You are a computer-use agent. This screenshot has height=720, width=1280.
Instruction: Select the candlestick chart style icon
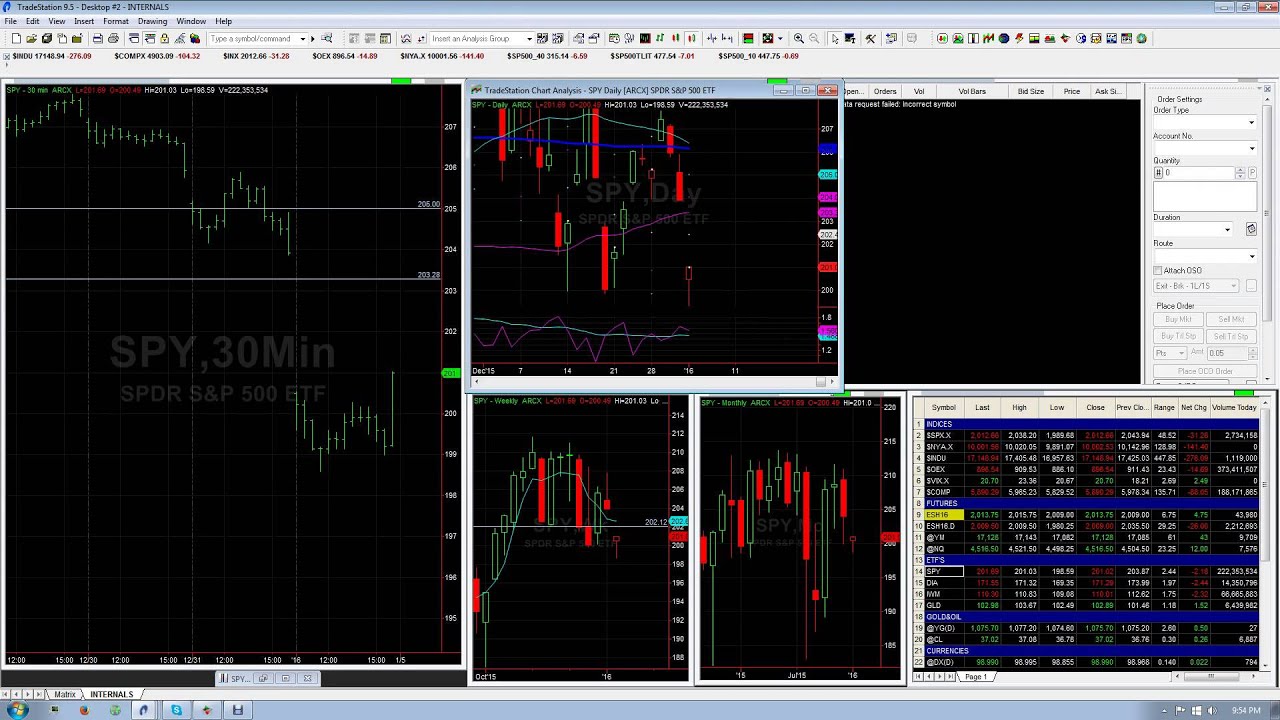(x=675, y=39)
